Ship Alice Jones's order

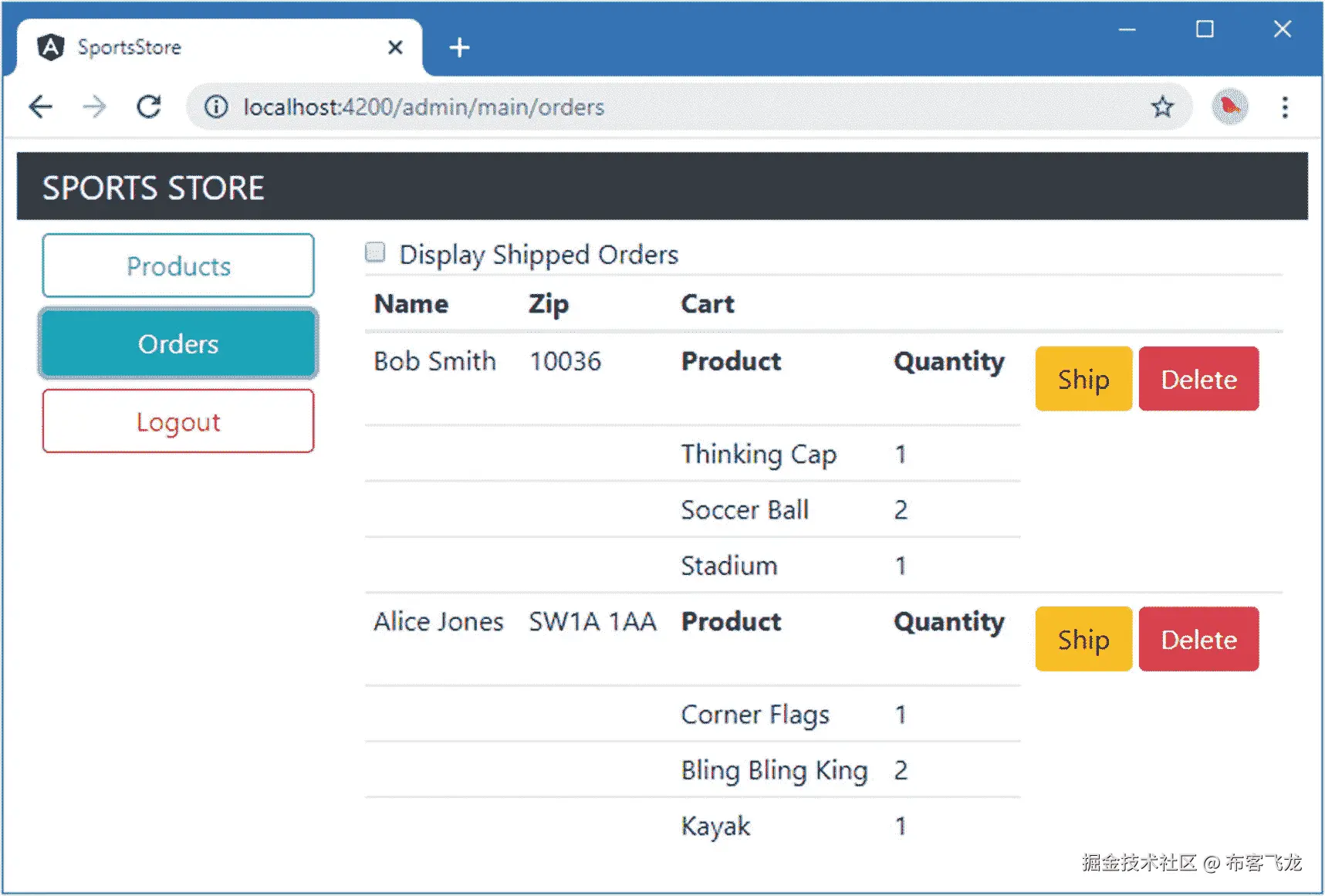click(1083, 639)
